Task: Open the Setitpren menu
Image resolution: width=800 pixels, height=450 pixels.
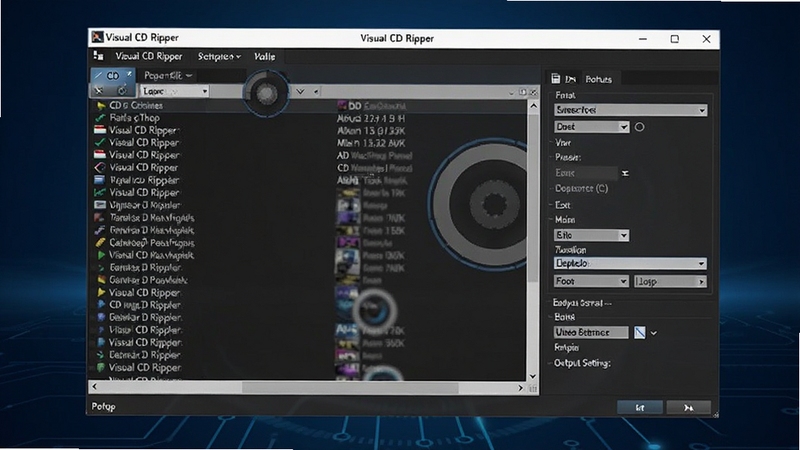Action: pyautogui.click(x=219, y=57)
